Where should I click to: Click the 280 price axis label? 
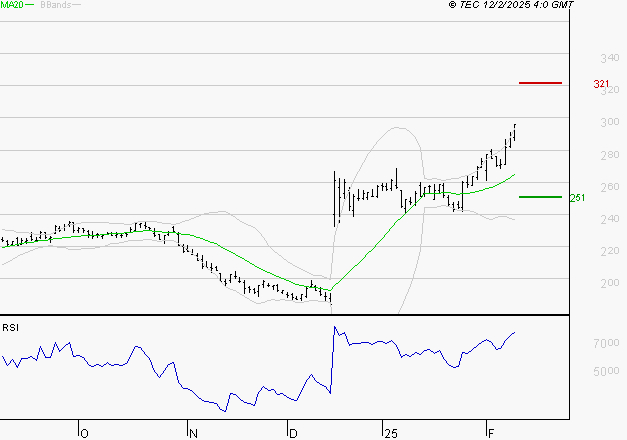tap(610, 155)
